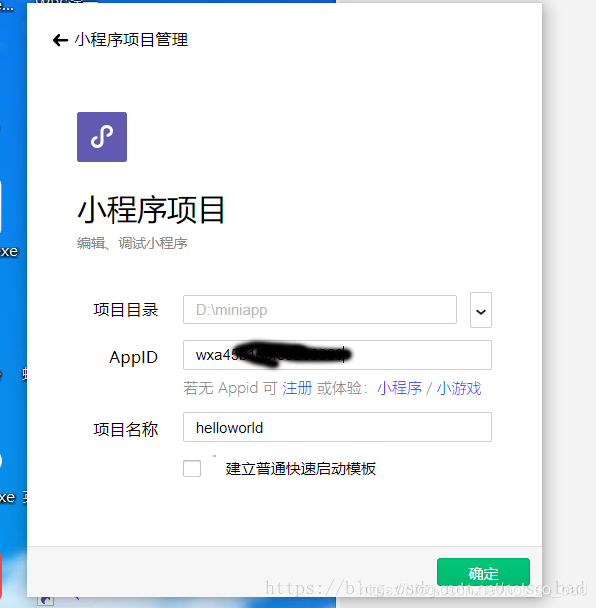The image size is (596, 608).
Task: Click the 编辑、调试小程序 subtitle
Action: (x=132, y=244)
